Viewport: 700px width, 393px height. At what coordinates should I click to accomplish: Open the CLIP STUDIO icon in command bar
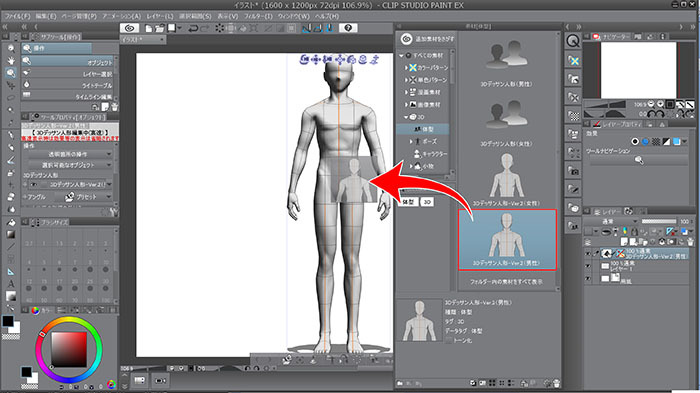coord(130,28)
